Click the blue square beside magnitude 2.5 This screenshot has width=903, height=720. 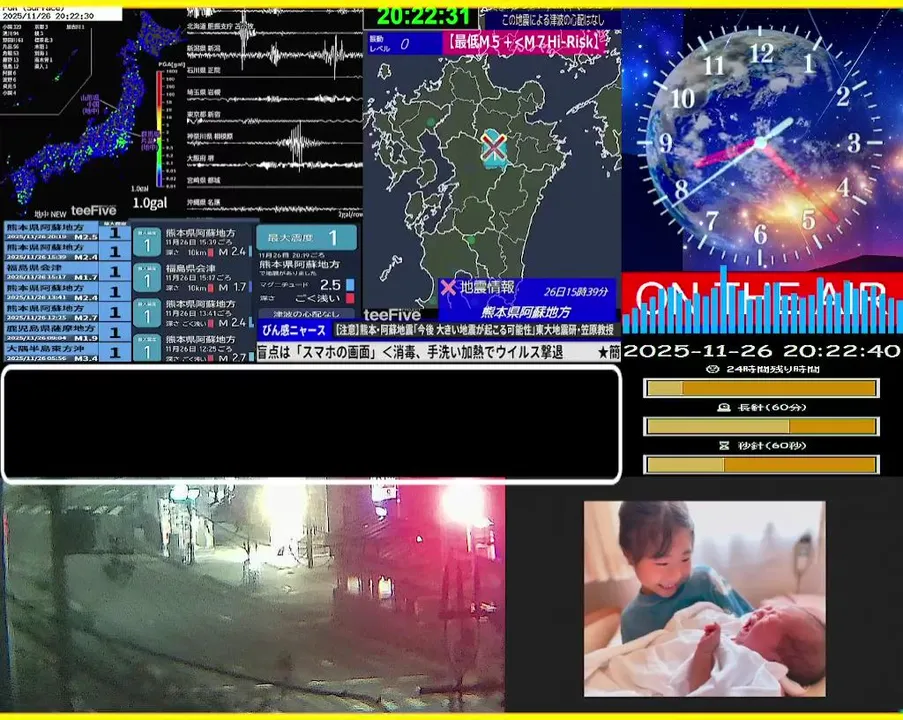350,285
